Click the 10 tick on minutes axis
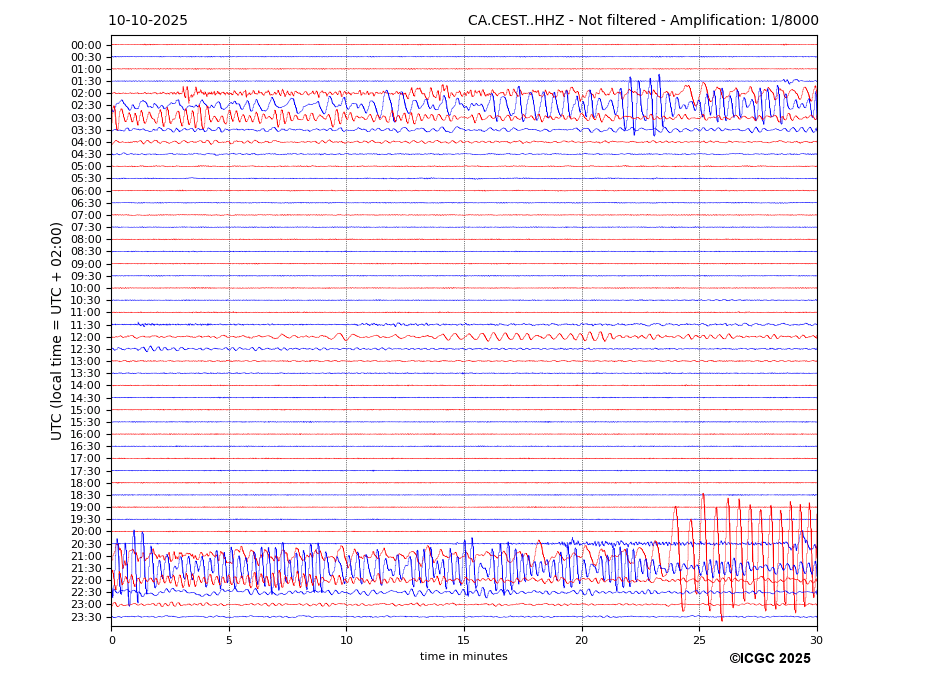This screenshot has width=927, height=696. pyautogui.click(x=346, y=640)
